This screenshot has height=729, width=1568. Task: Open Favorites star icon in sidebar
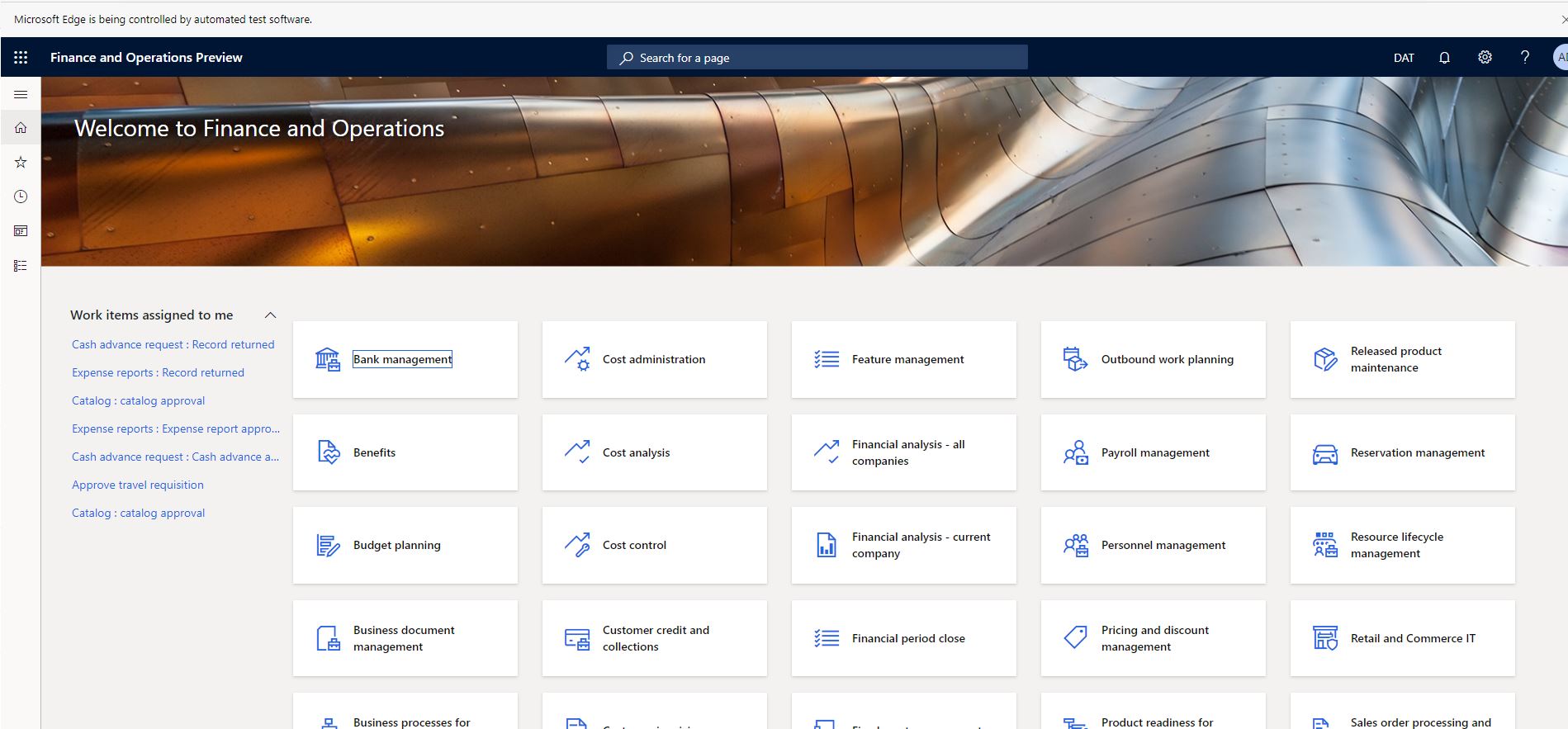[21, 163]
